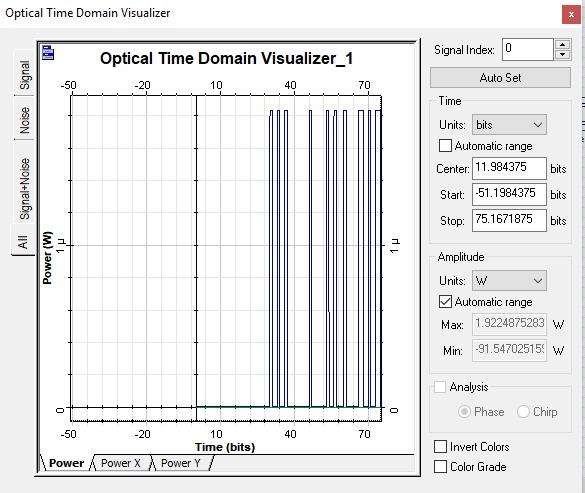585x493 pixels.
Task: Edit the Center time value field
Action: [509, 168]
